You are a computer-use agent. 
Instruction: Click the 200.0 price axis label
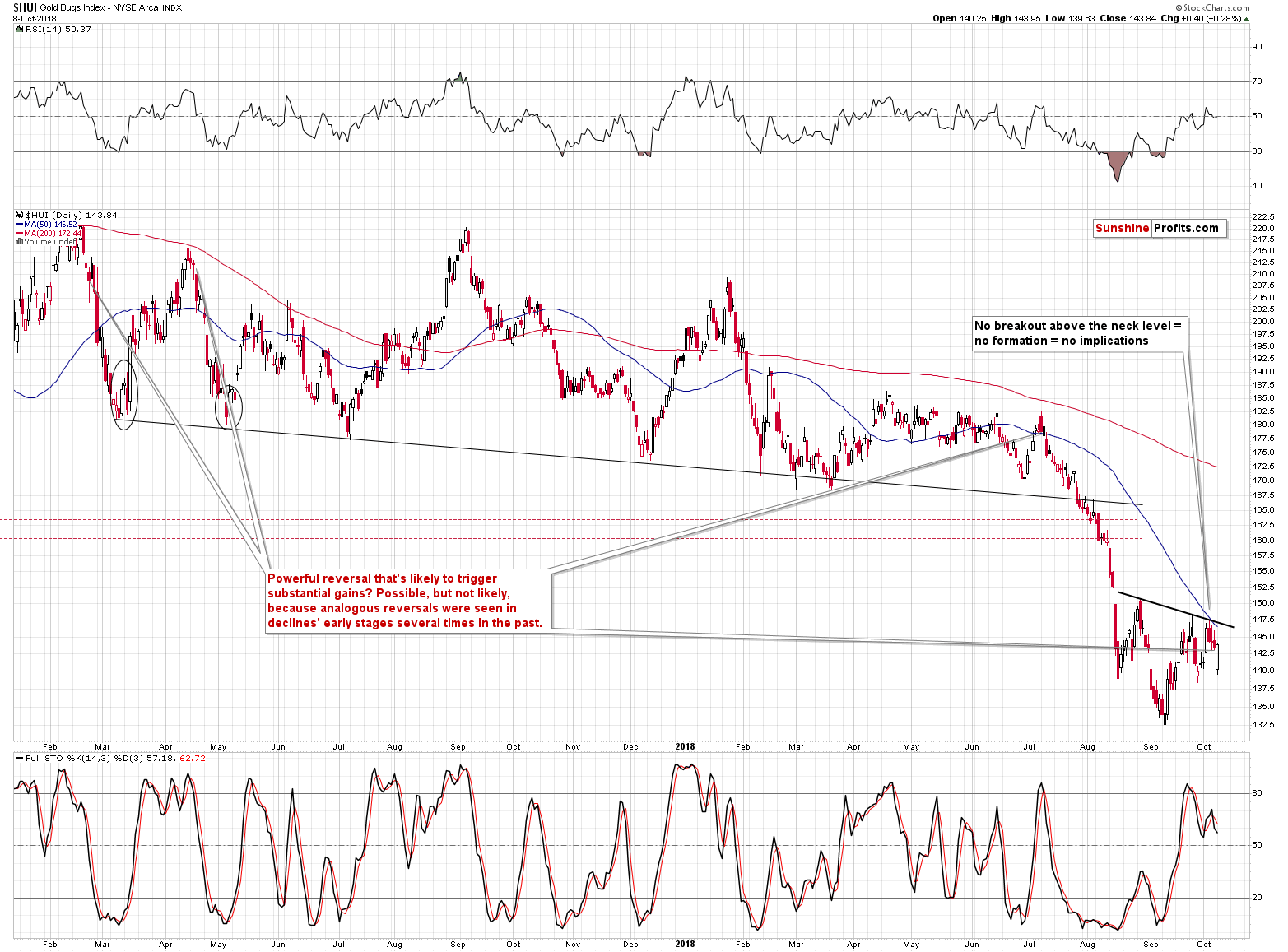click(1263, 322)
